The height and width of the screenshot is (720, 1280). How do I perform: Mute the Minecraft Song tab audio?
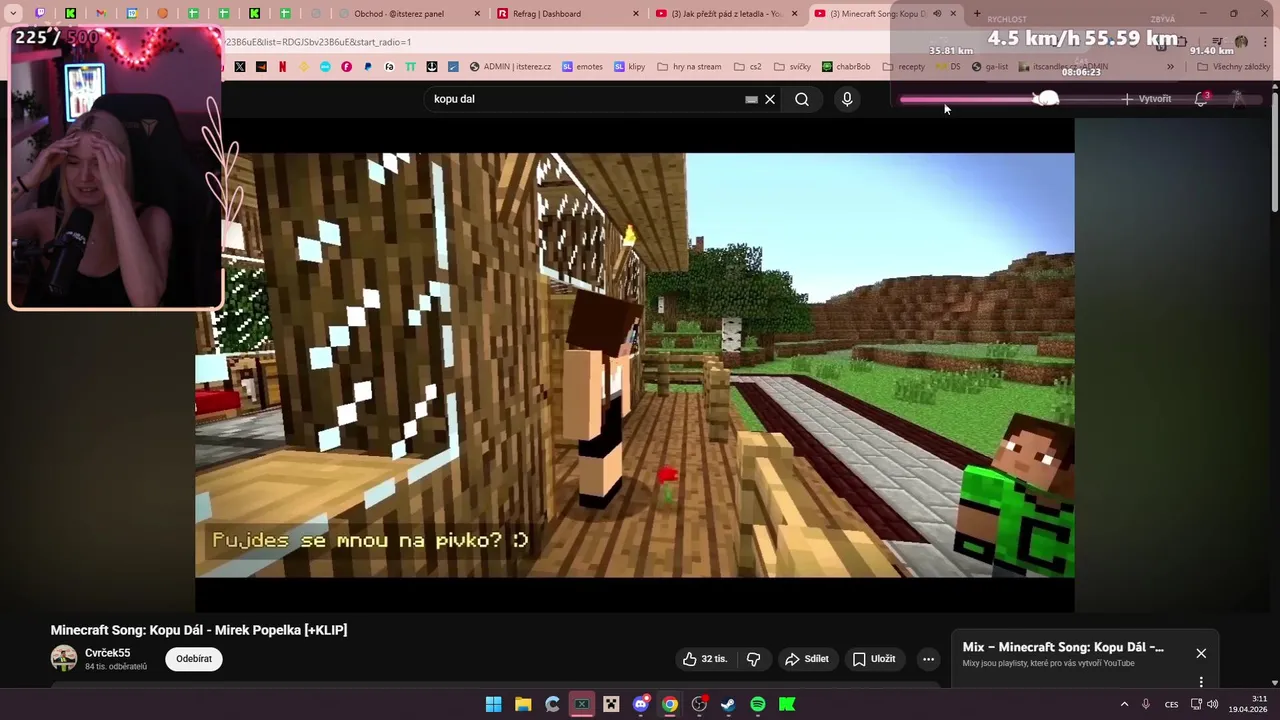click(937, 14)
